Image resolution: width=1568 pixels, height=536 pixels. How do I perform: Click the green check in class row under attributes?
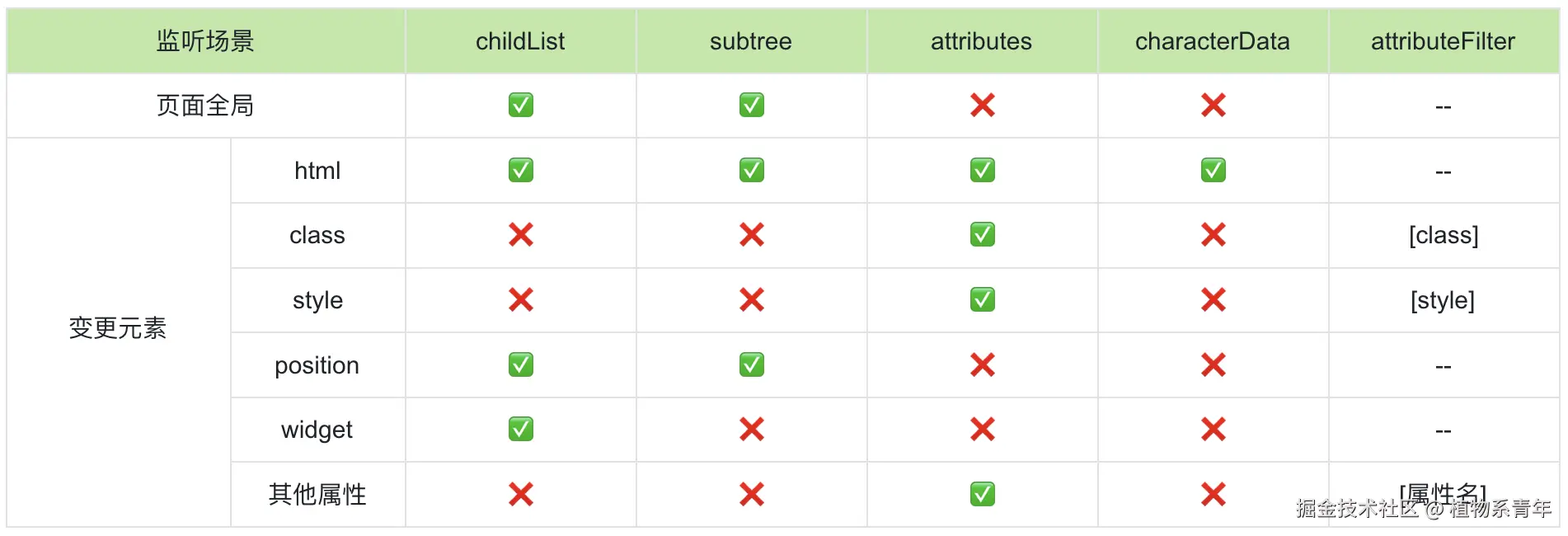(982, 235)
